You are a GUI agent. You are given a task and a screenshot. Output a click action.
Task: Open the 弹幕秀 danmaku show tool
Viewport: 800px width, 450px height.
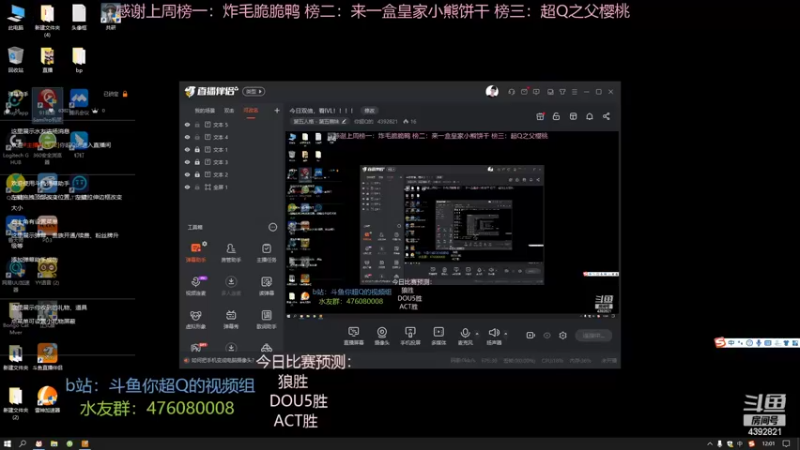(231, 319)
